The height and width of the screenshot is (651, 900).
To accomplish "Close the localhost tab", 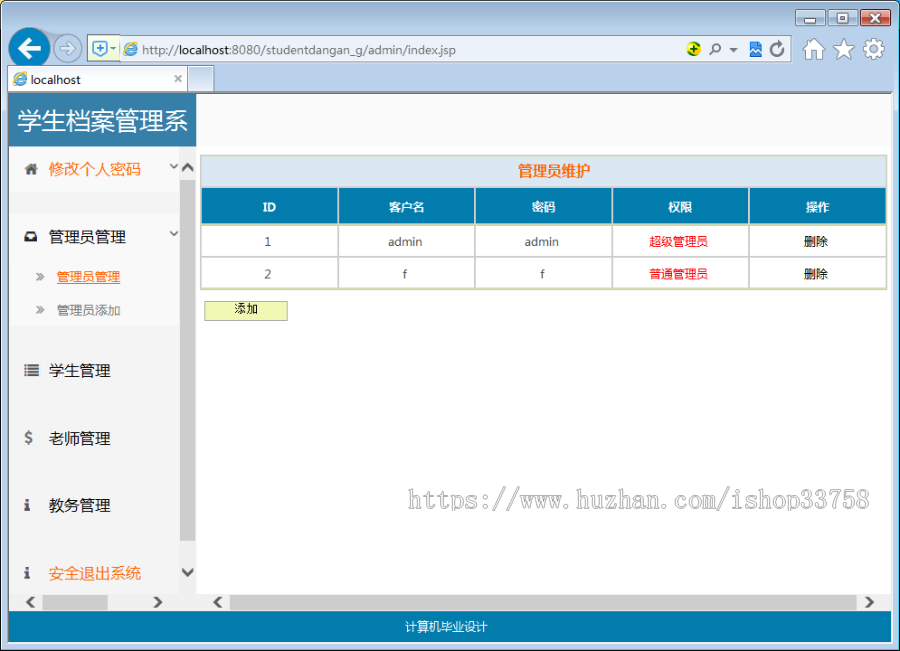I will pyautogui.click(x=178, y=79).
